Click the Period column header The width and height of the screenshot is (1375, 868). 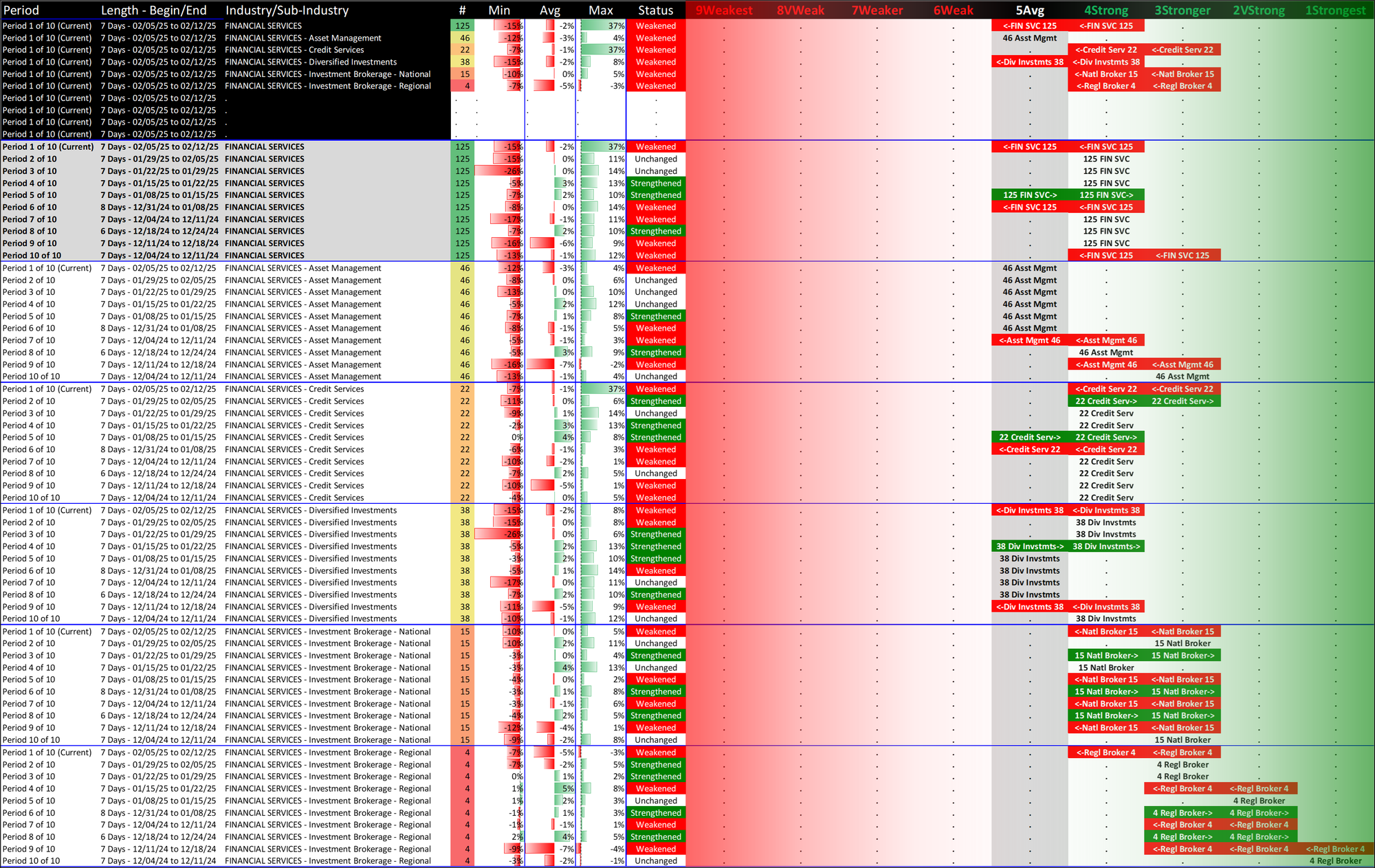tap(21, 10)
